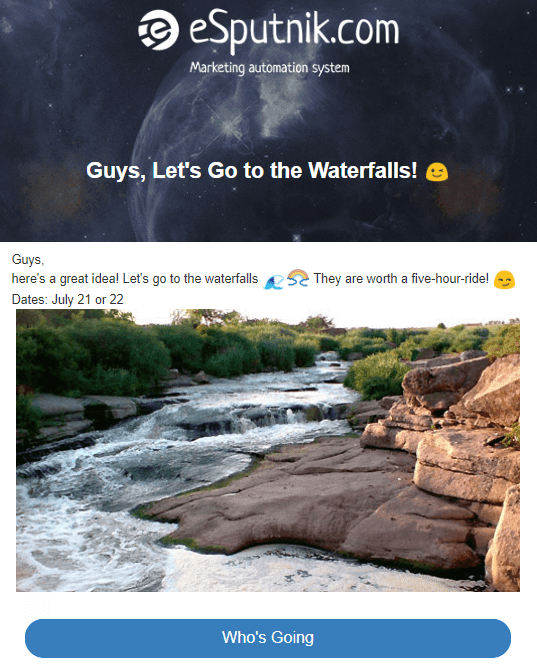Click the eSputnik circular logo icon

tap(158, 30)
